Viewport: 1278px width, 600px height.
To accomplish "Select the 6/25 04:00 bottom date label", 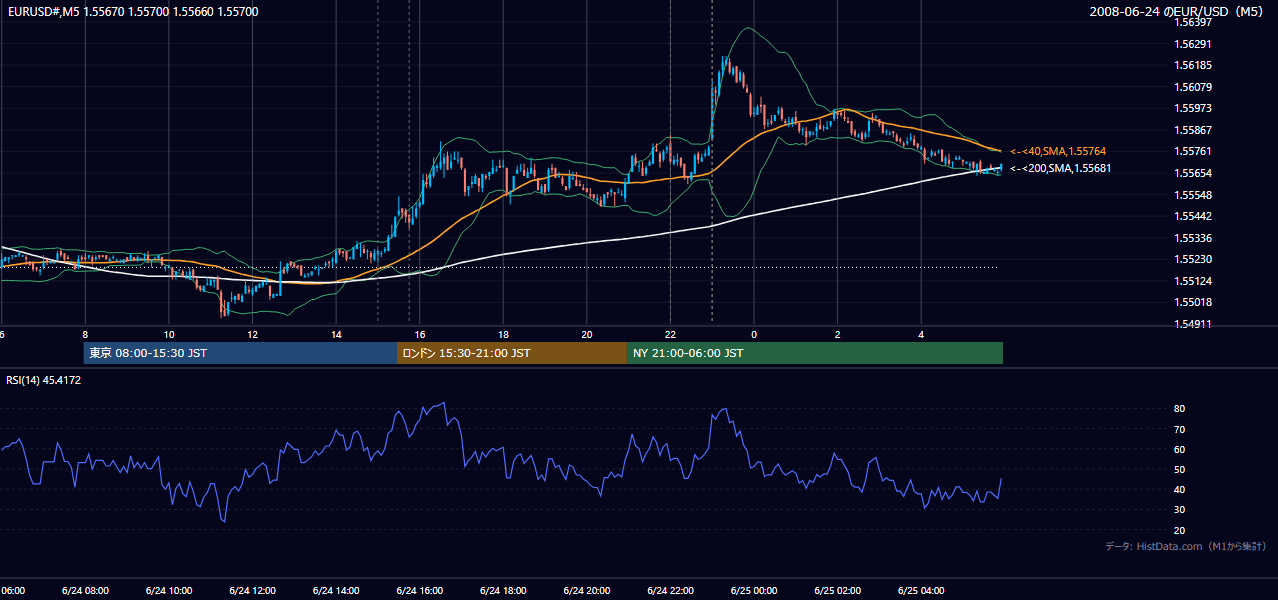I will 922,591.
